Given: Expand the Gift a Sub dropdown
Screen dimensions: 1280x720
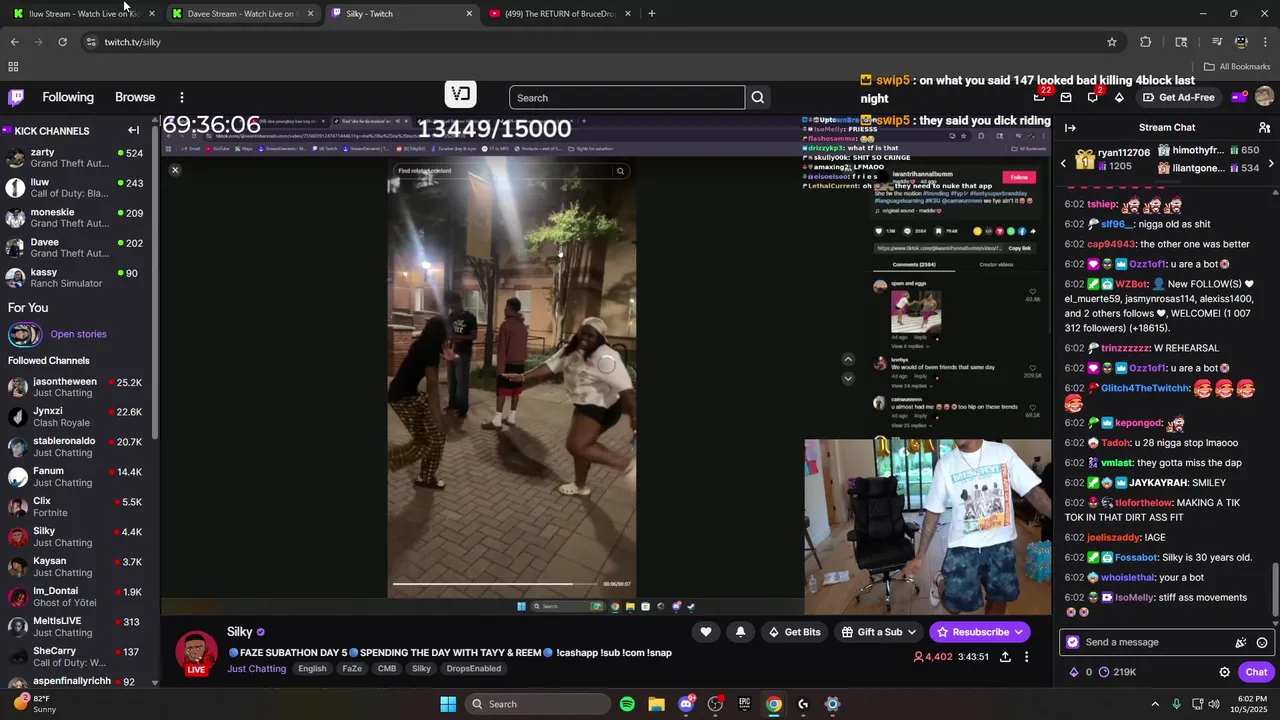Looking at the screenshot, I should [x=911, y=632].
